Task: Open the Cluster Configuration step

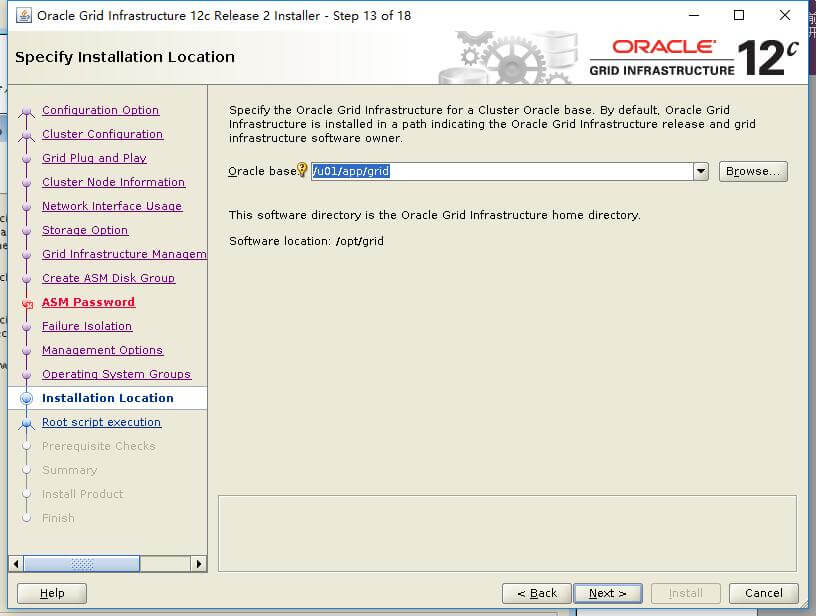Action: click(x=103, y=134)
